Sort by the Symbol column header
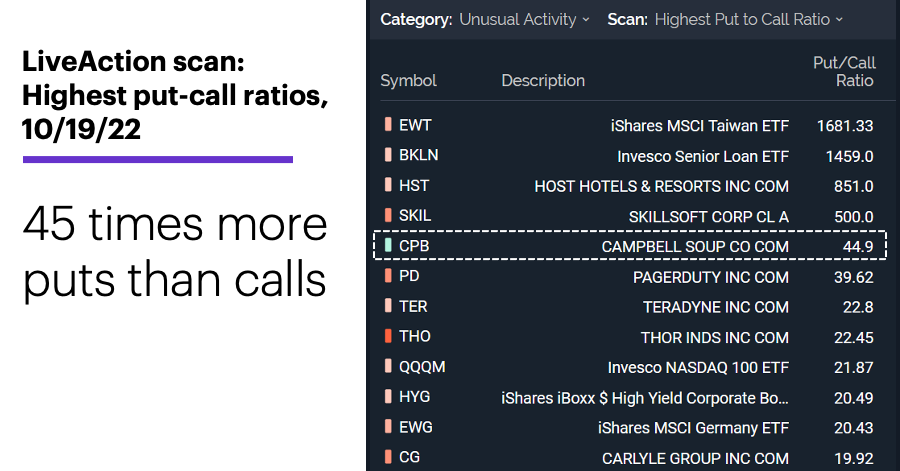This screenshot has width=900, height=471. tap(408, 80)
